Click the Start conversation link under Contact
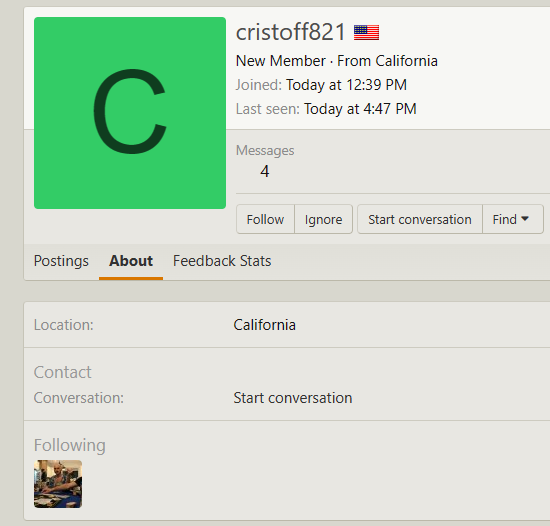550x526 pixels. [293, 398]
